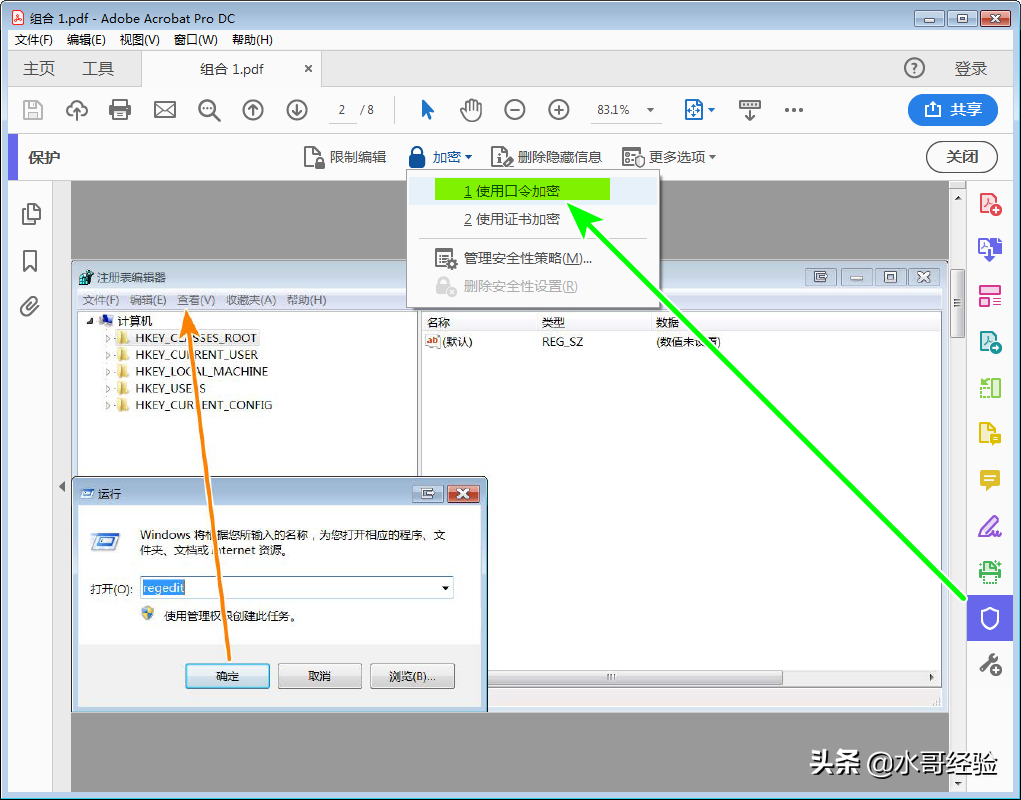Click the read mode keyboard-arrow icon
The image size is (1021, 800).
(x=749, y=110)
